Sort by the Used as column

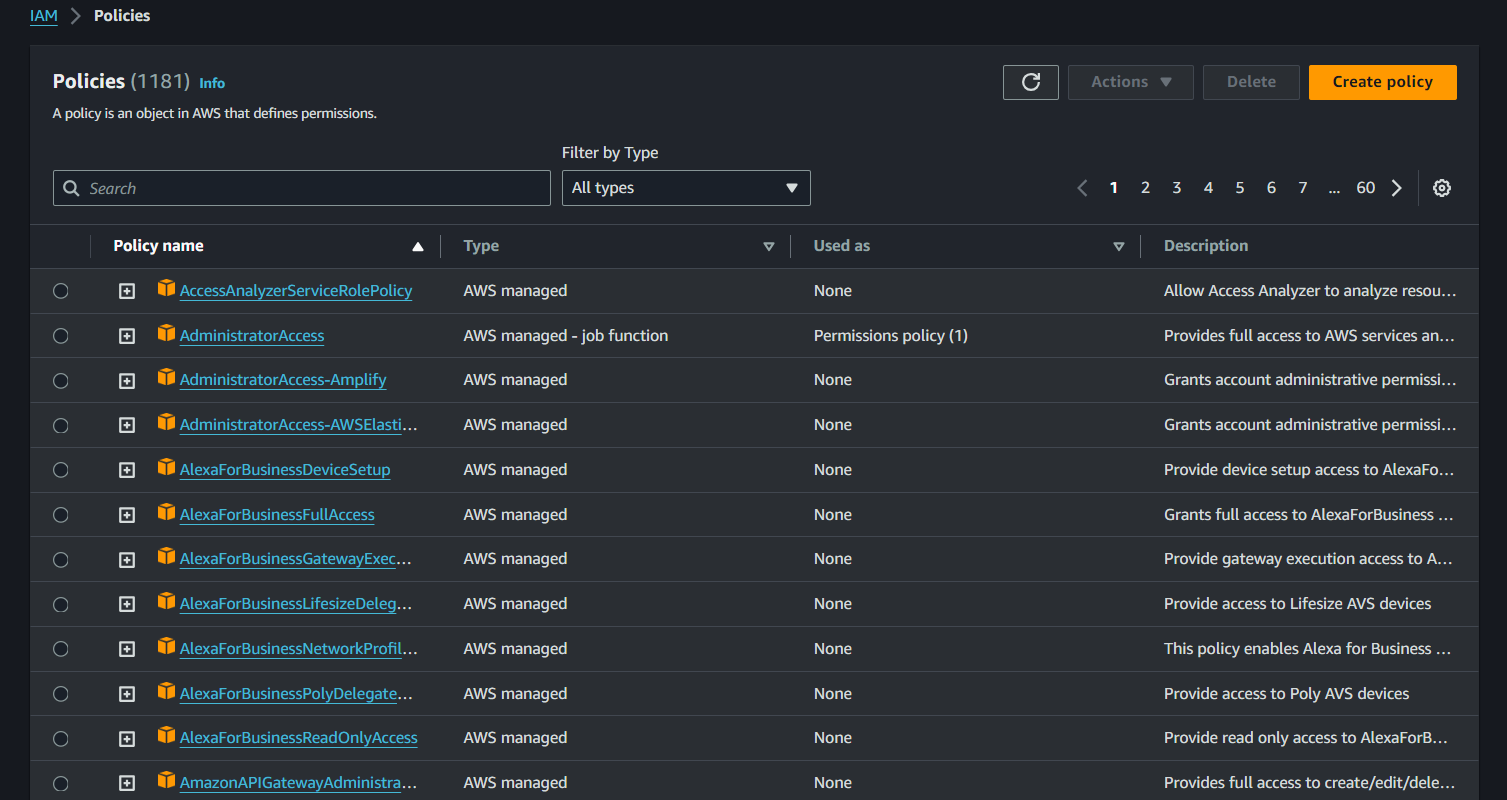coord(842,246)
